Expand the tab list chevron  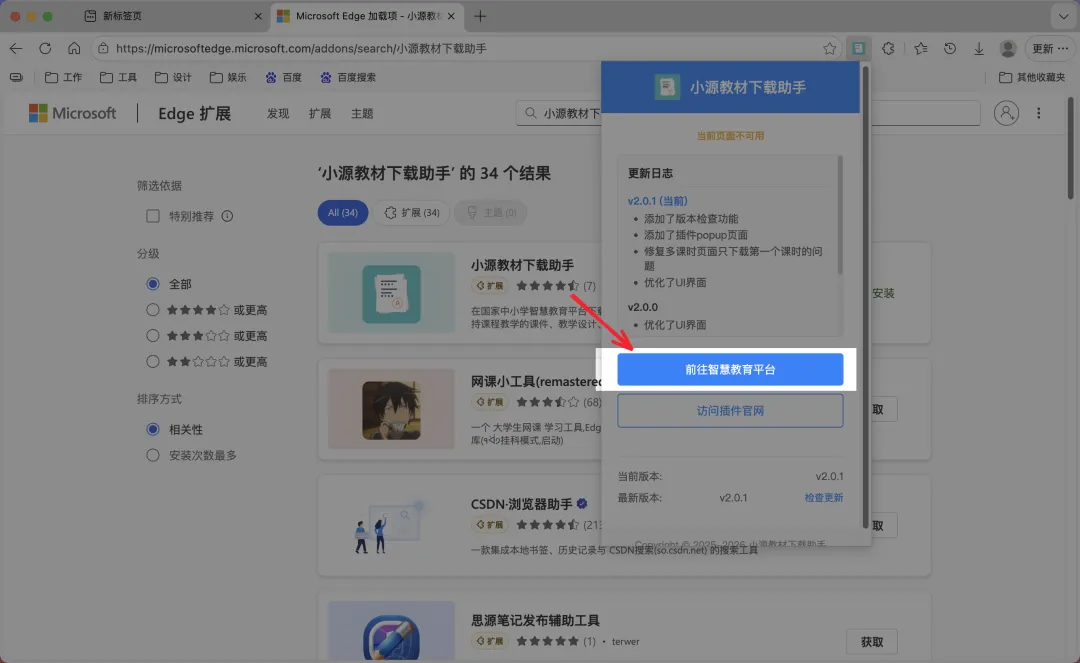[x=1063, y=16]
